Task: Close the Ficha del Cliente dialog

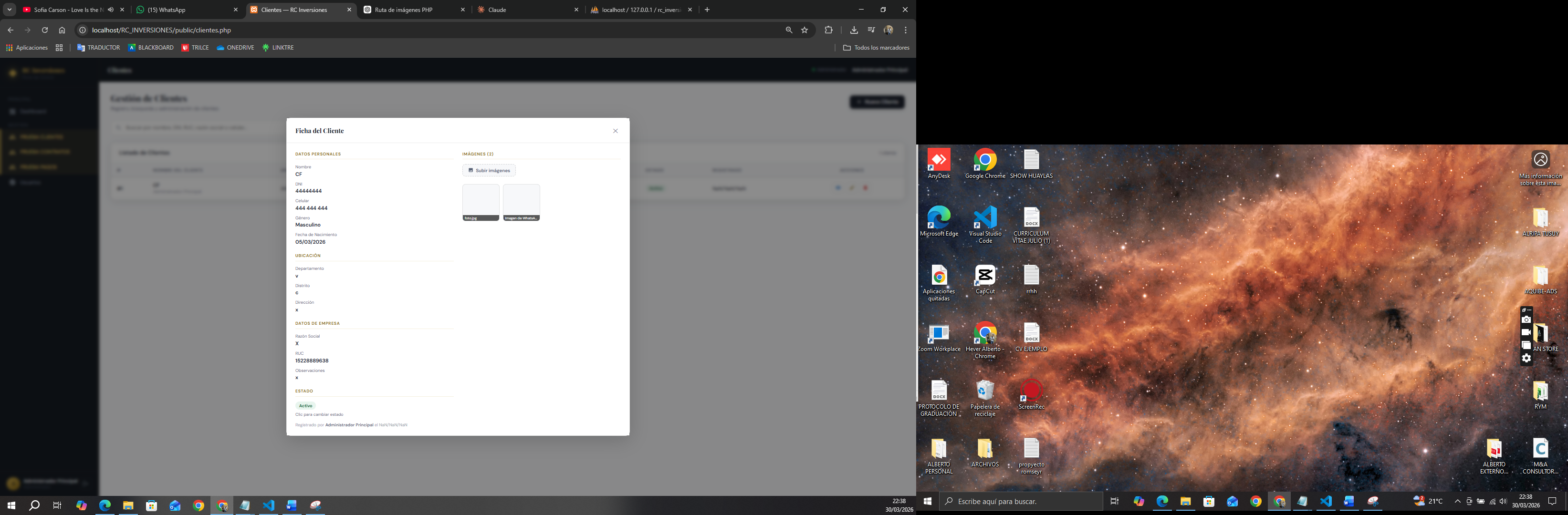Action: pos(616,131)
